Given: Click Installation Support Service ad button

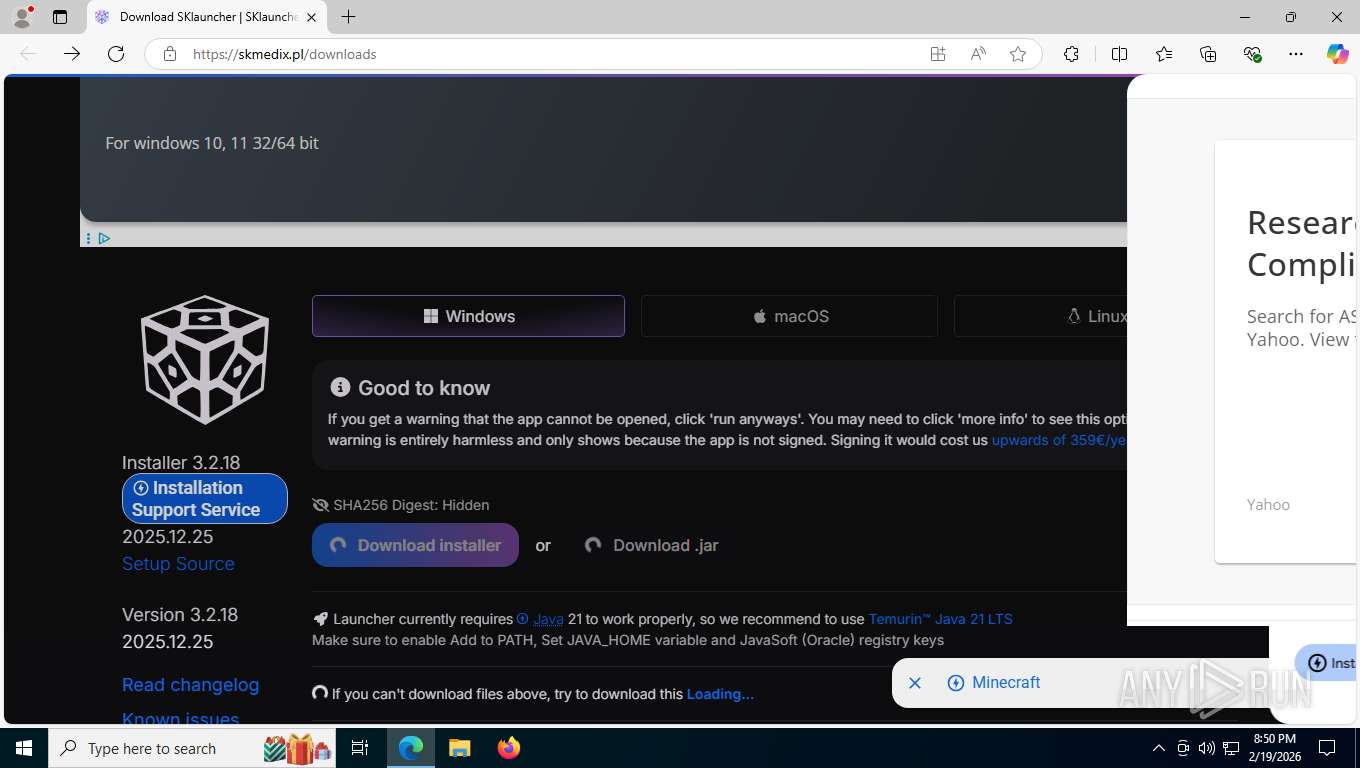Looking at the screenshot, I should (205, 498).
